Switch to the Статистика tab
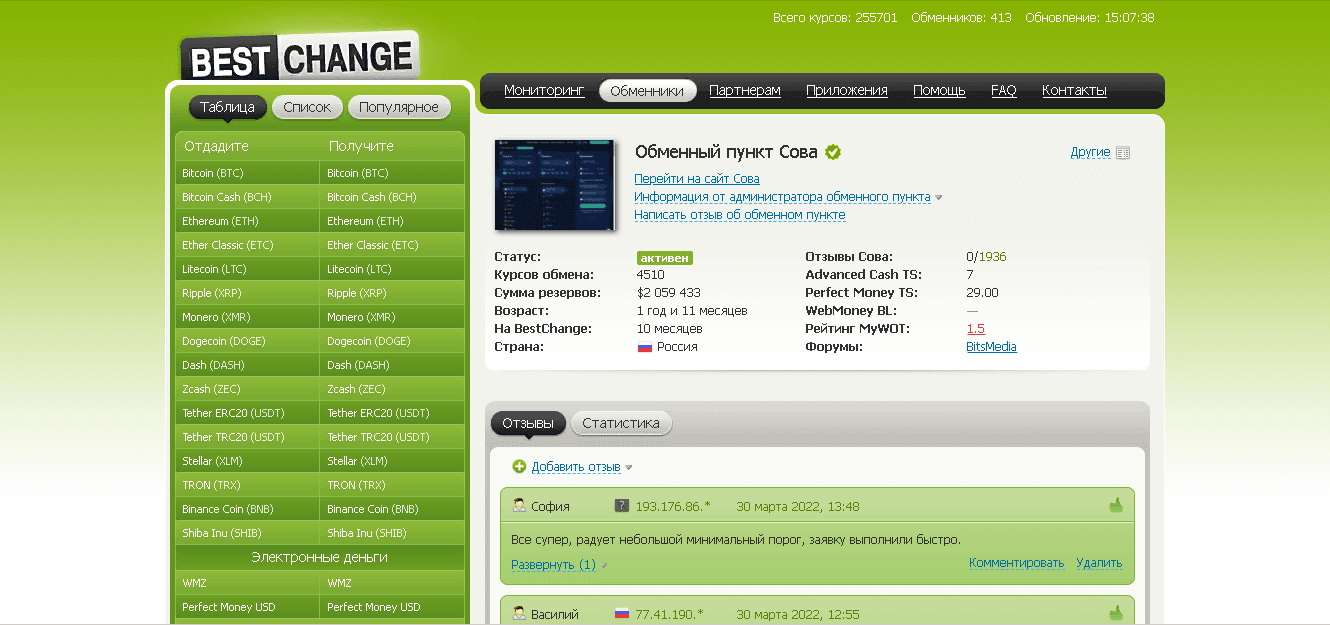The width and height of the screenshot is (1330, 625). tap(621, 423)
